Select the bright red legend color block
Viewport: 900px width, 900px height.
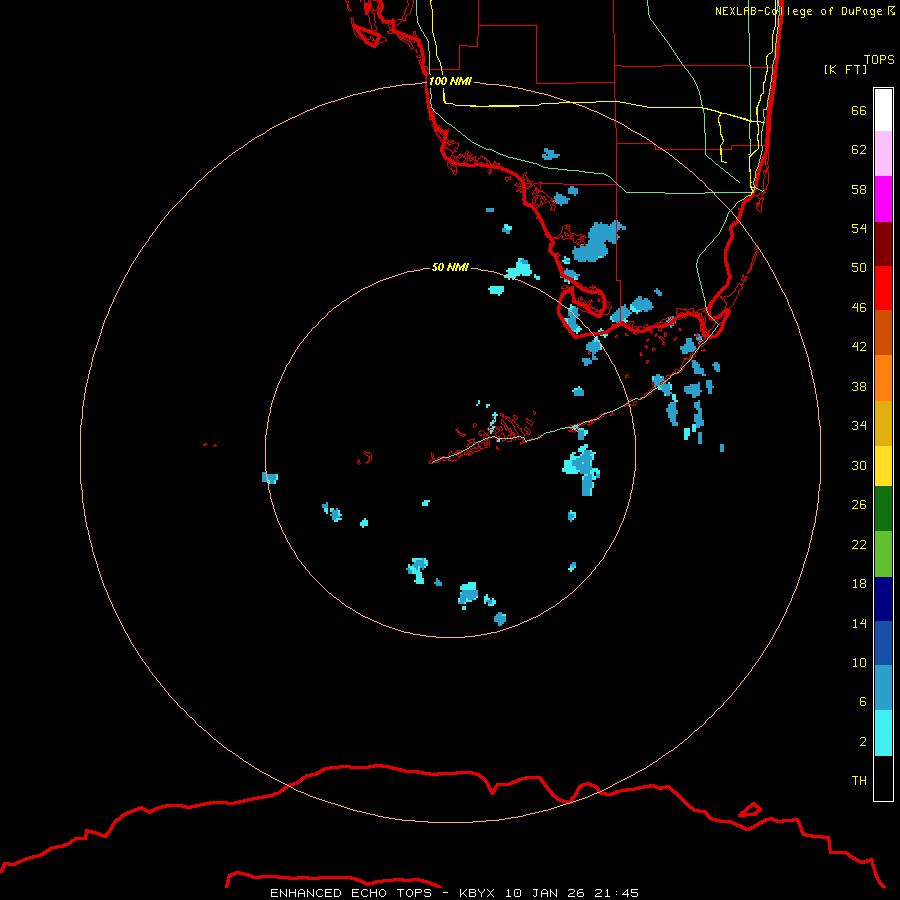(x=883, y=288)
